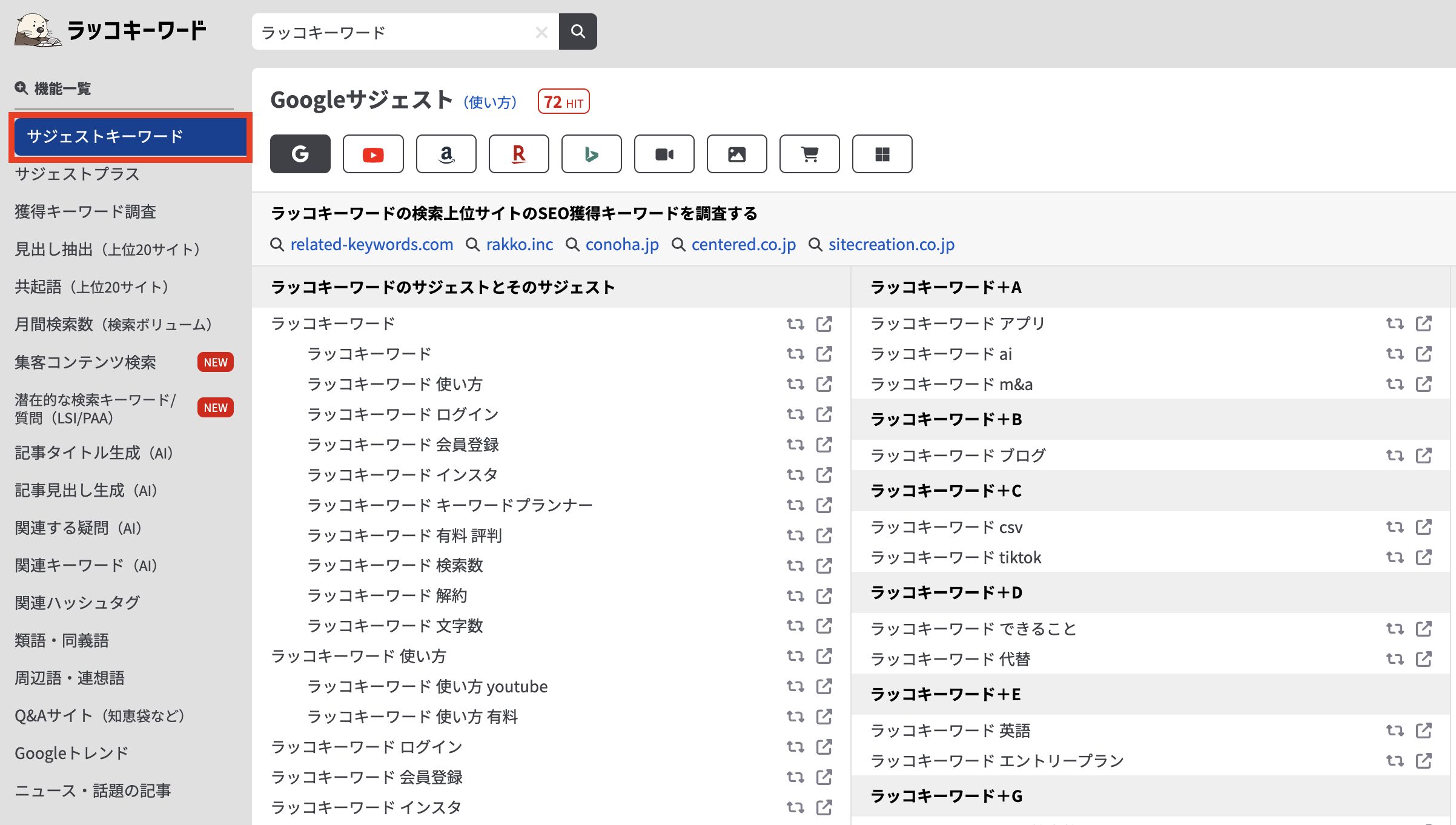Re-search icon for ラッコキーワード 使い方 youtube
This screenshot has height=825, width=1456.
click(795, 686)
